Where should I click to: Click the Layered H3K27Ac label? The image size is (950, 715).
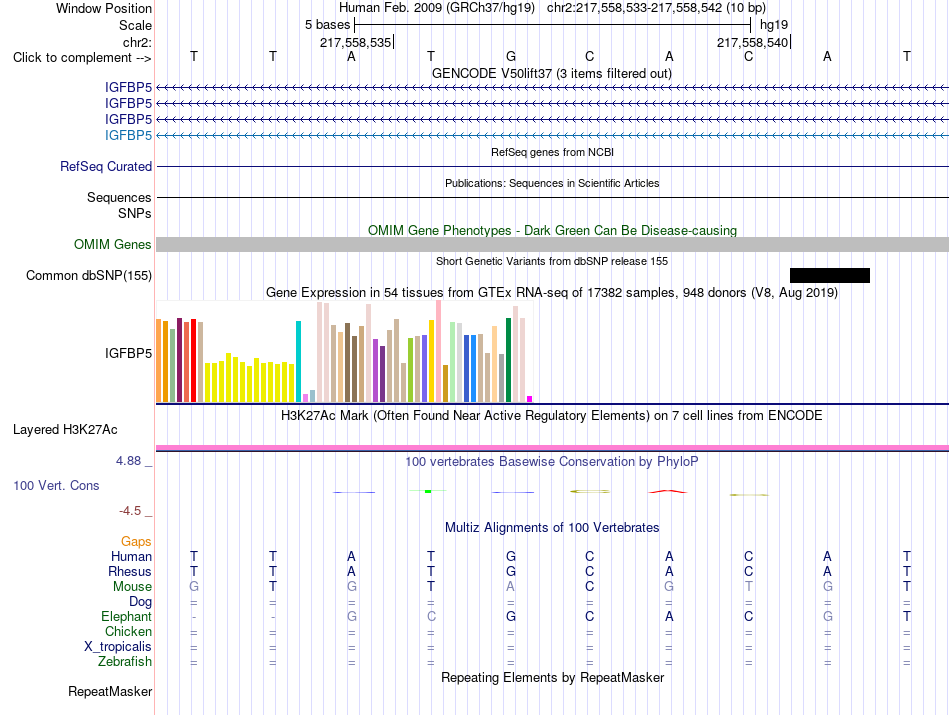[x=65, y=430]
